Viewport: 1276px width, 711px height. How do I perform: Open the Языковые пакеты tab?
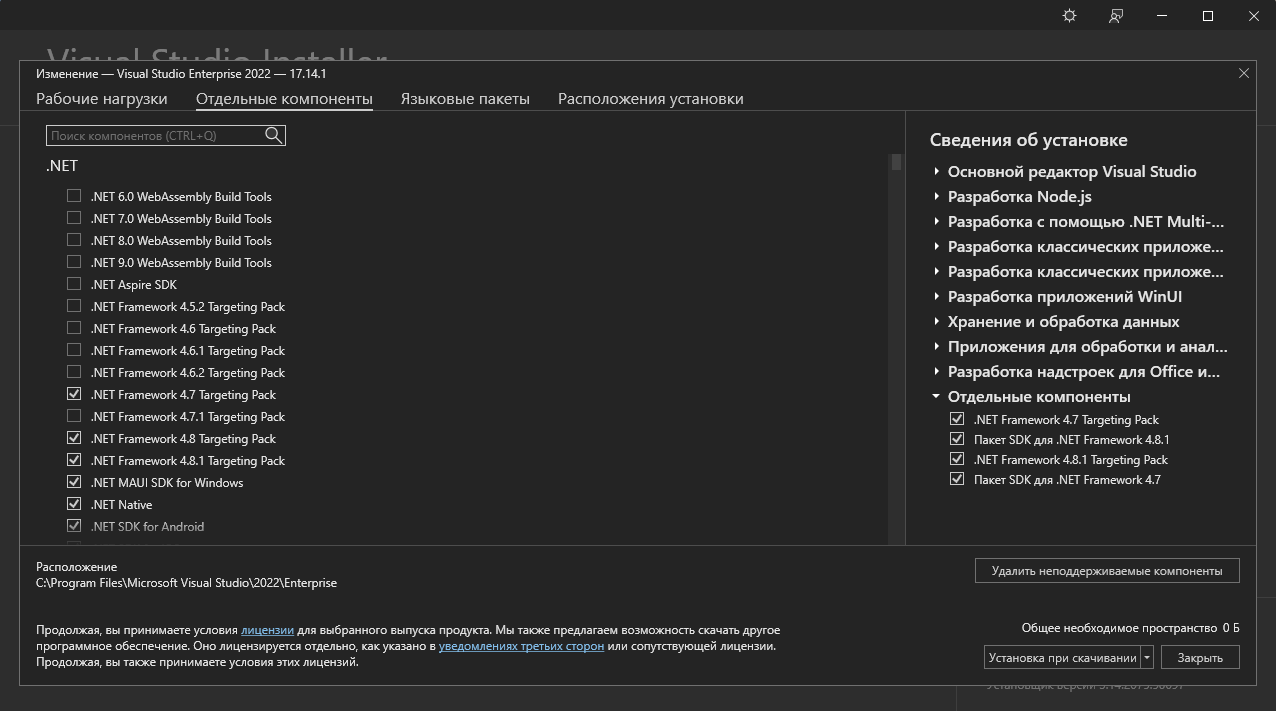point(465,99)
